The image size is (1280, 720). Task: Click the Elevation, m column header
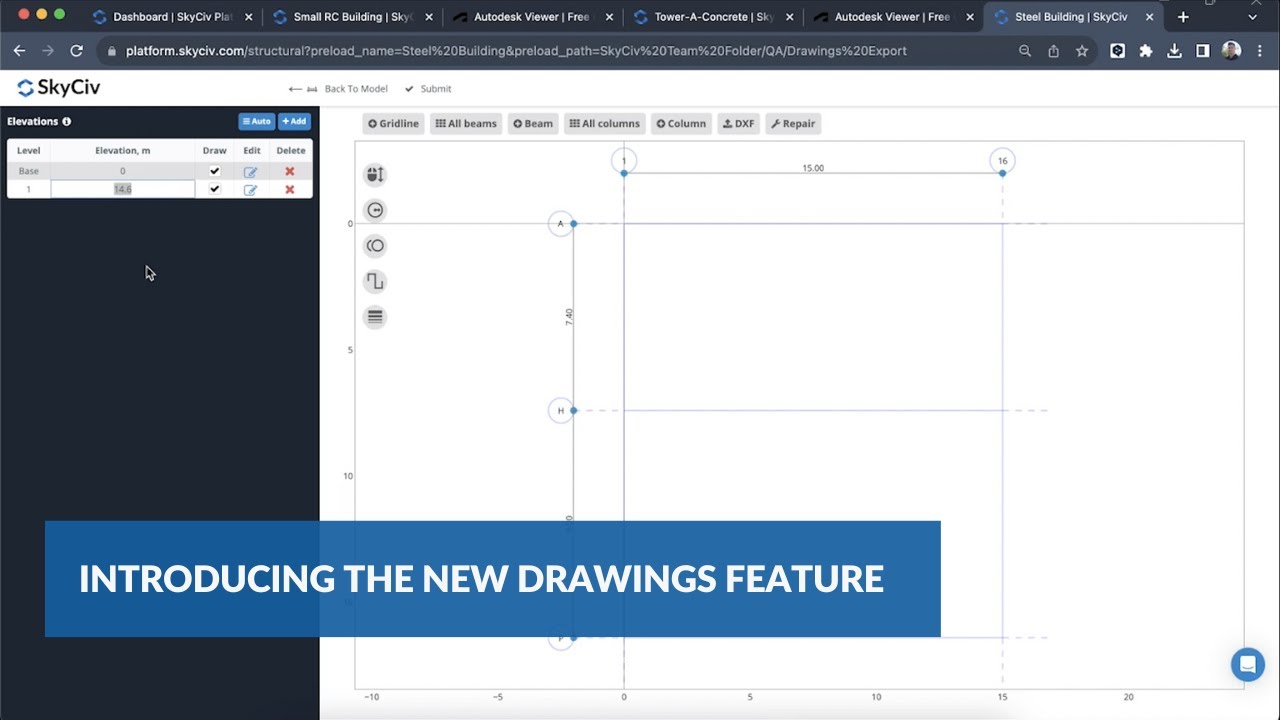123,151
